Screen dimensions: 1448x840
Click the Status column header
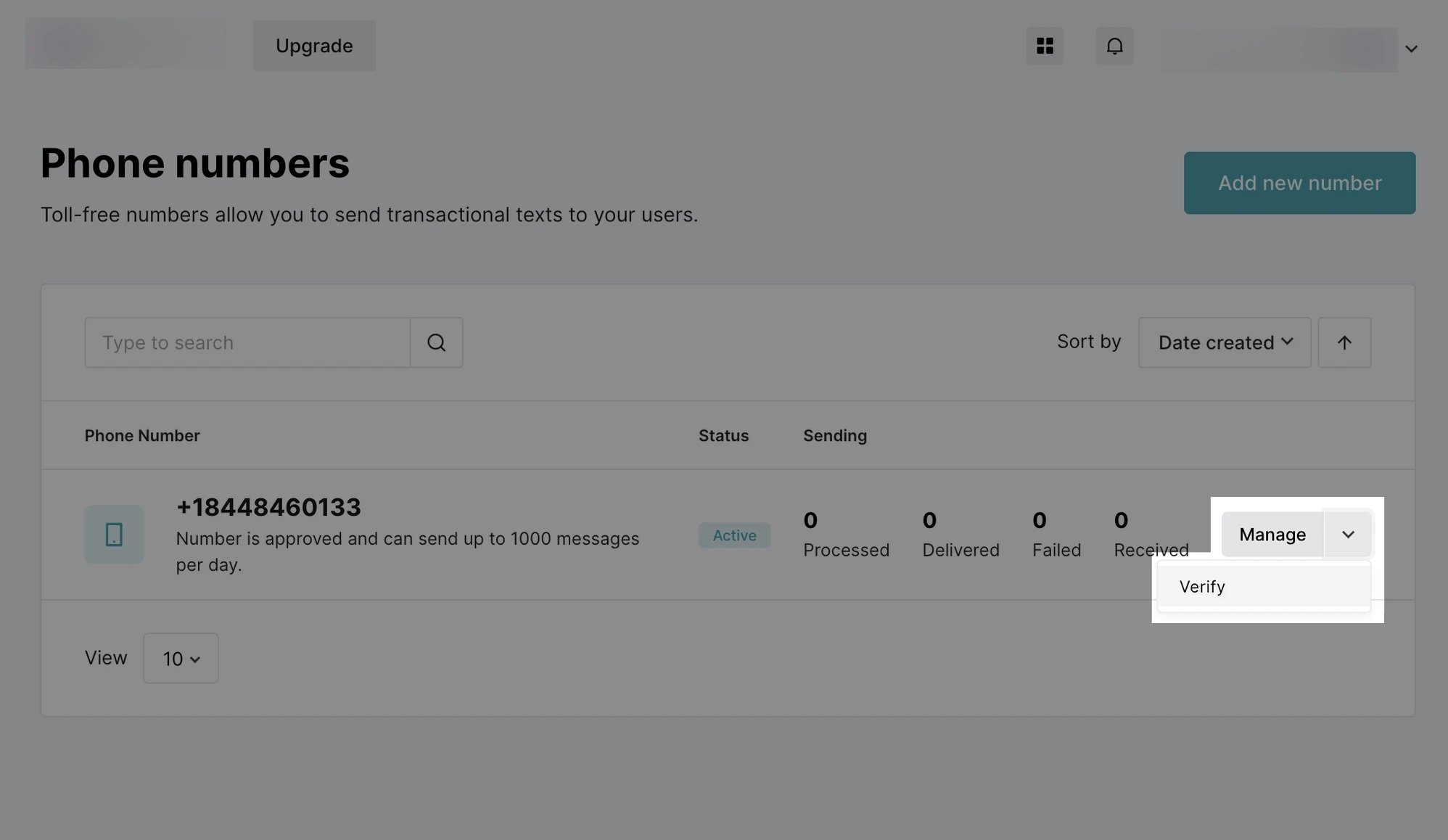tap(723, 435)
